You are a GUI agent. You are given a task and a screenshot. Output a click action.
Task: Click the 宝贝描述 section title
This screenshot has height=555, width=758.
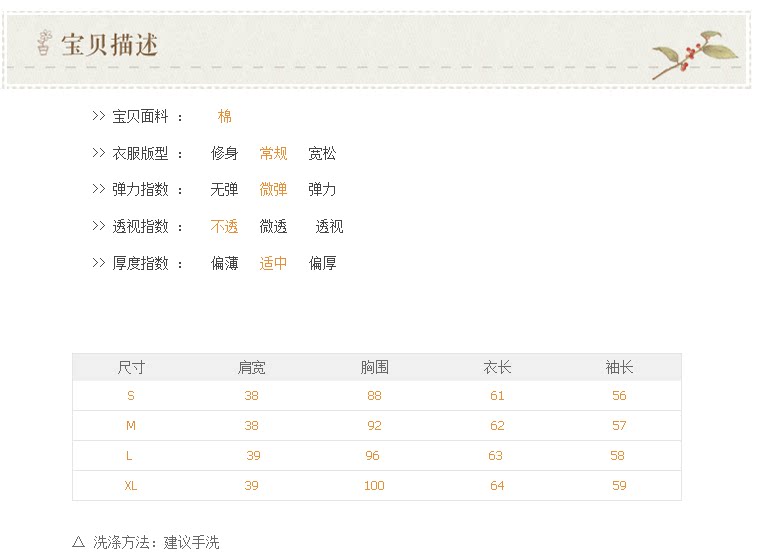[110, 45]
